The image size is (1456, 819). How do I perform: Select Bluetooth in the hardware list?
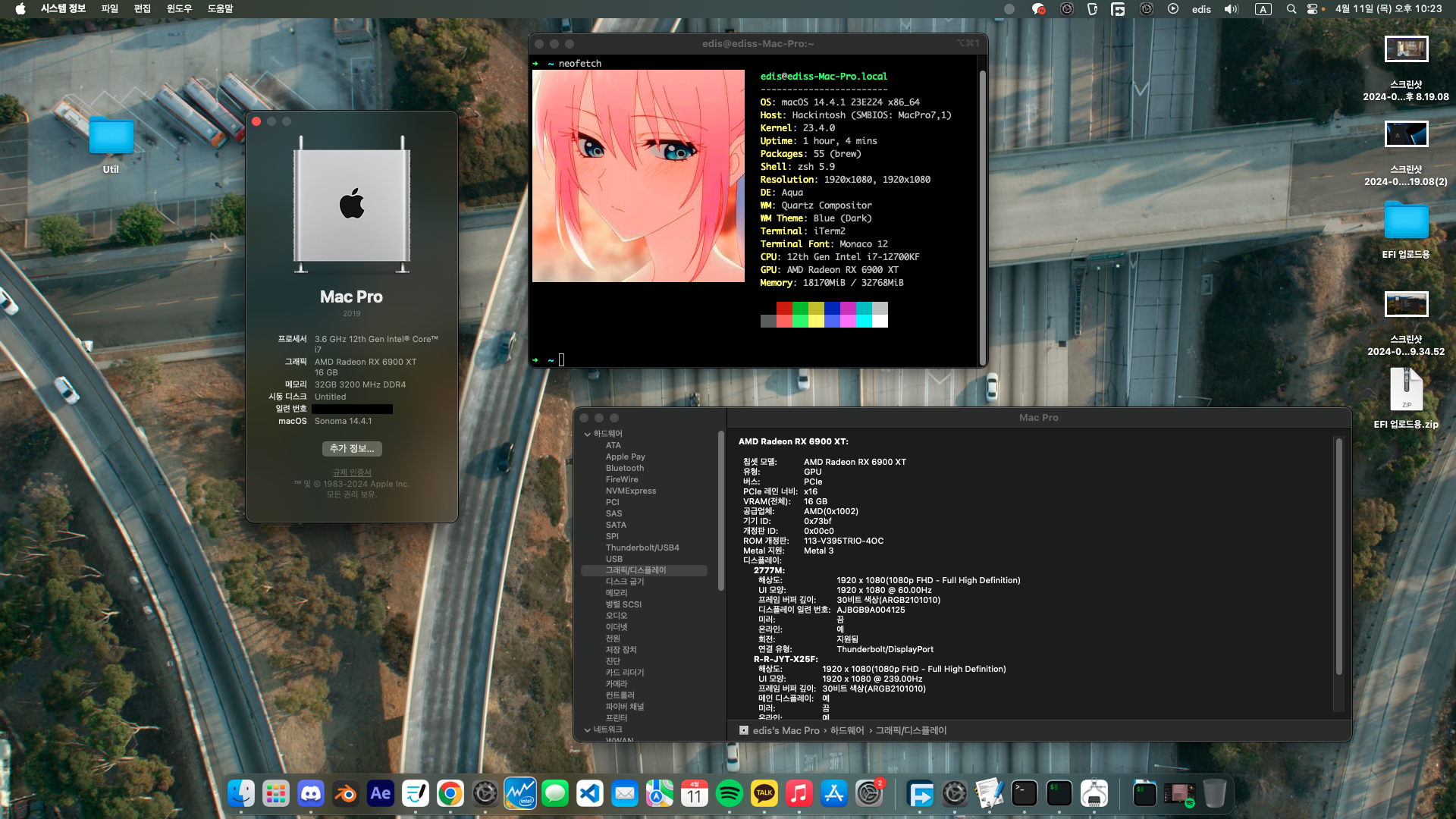(625, 469)
